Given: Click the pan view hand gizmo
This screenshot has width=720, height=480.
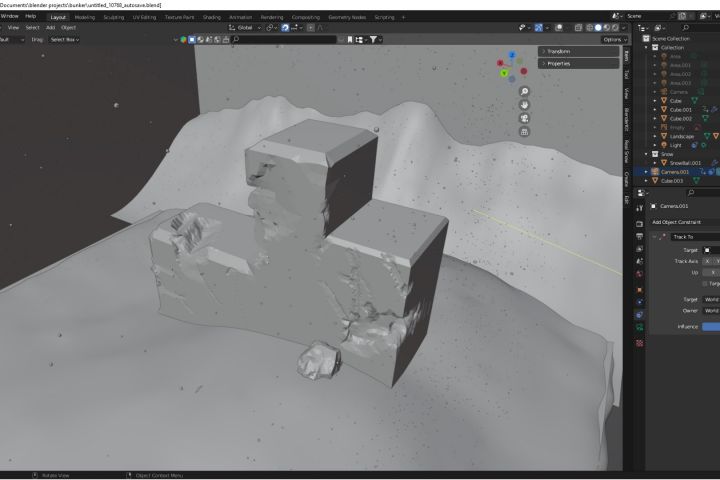Looking at the screenshot, I should 524,105.
